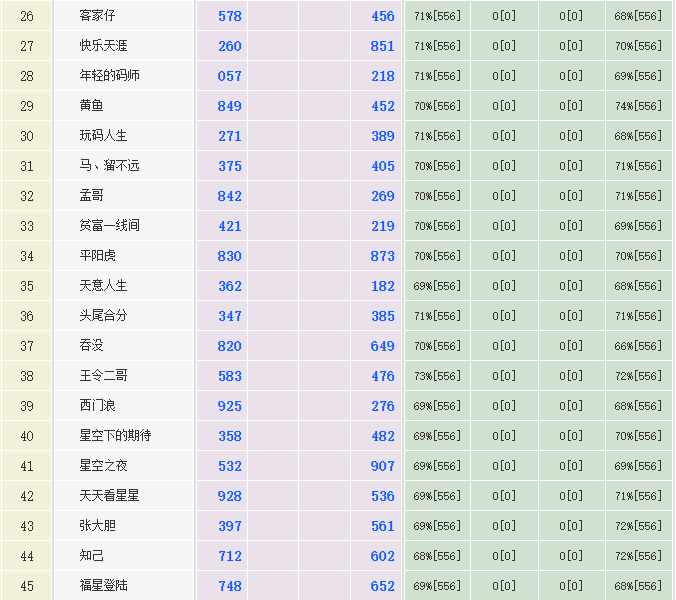Click the blue number 820 beside 吞没
Image resolution: width=676 pixels, height=600 pixels.
pyautogui.click(x=229, y=346)
